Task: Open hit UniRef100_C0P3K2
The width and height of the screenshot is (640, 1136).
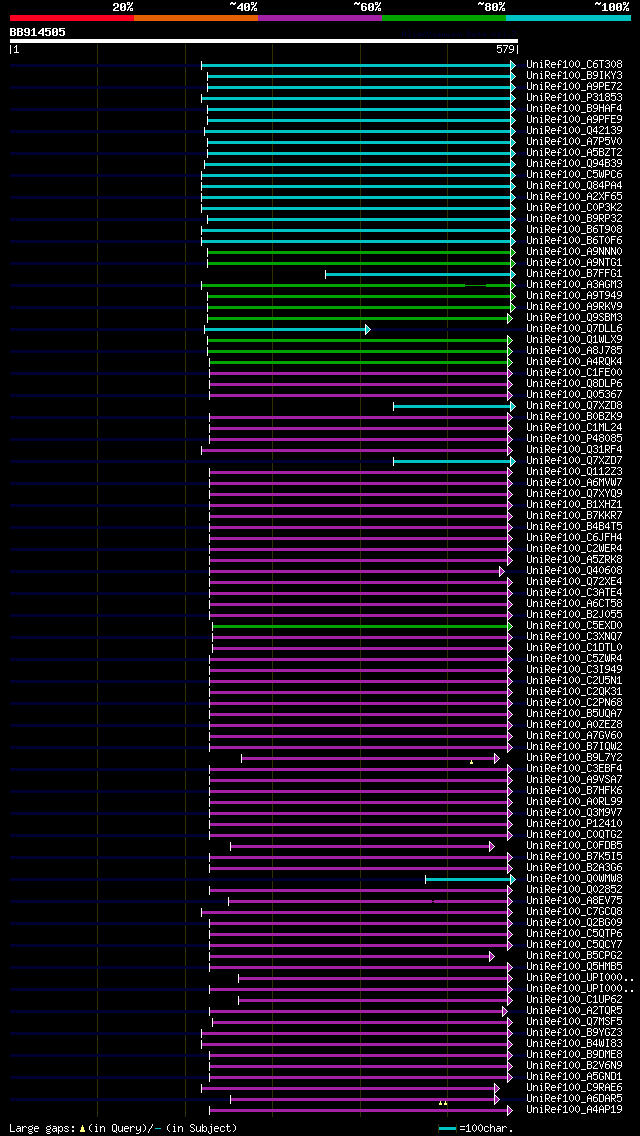Action: click(x=574, y=208)
